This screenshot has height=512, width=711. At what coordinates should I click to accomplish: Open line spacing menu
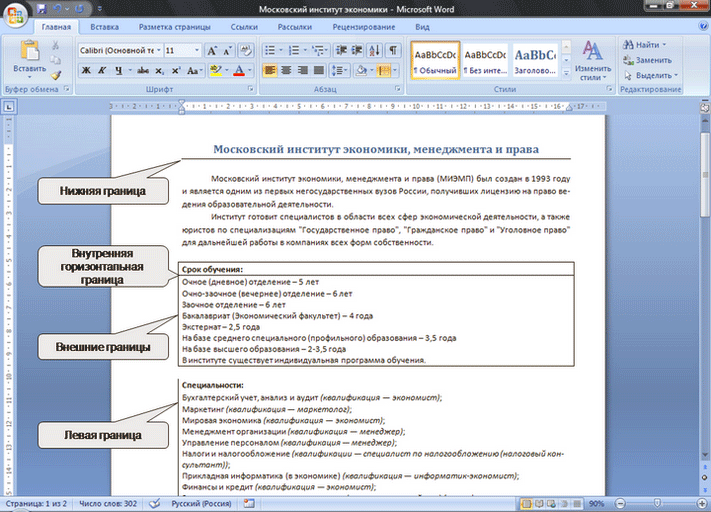pos(339,70)
